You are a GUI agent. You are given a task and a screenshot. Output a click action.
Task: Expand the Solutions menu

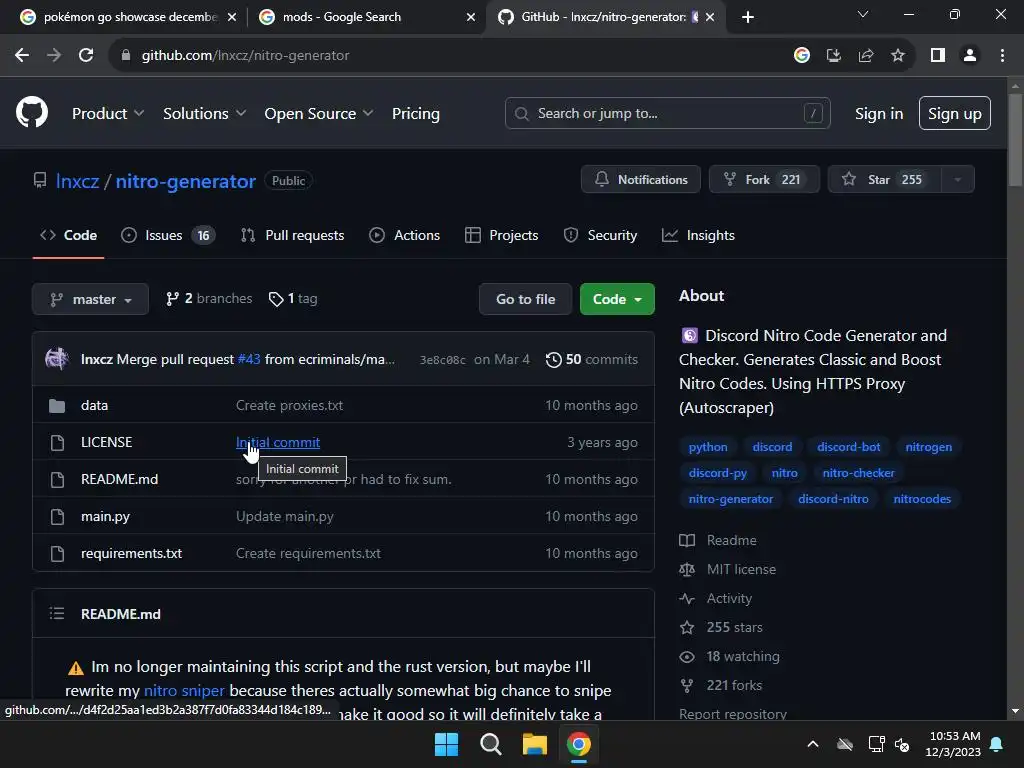204,114
